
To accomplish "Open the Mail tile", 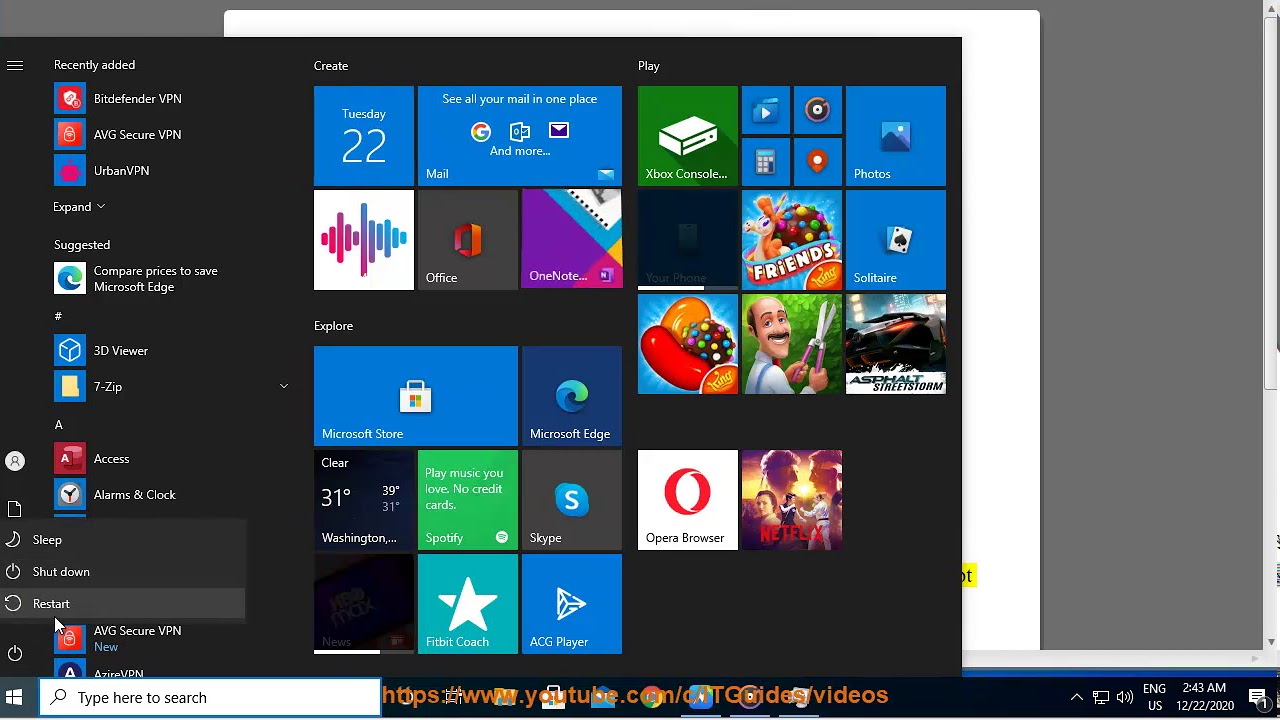I will [520, 136].
